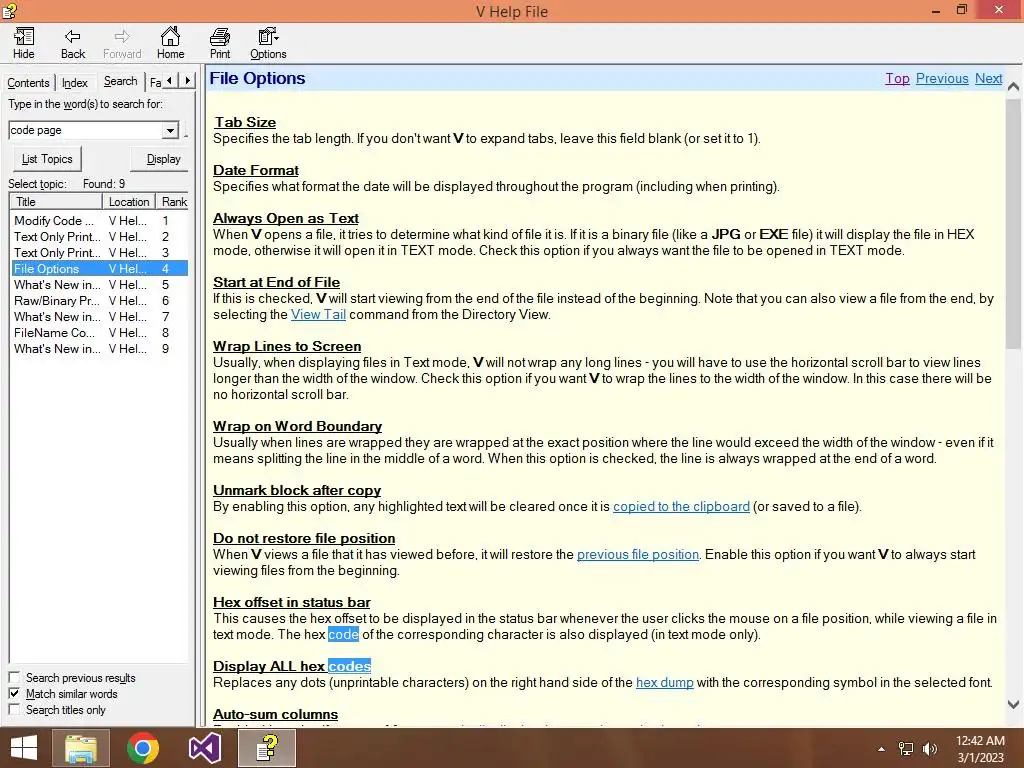Click 'Wrap Lines to Screen' heading
Screen dimensions: 1024x768
coord(287,346)
